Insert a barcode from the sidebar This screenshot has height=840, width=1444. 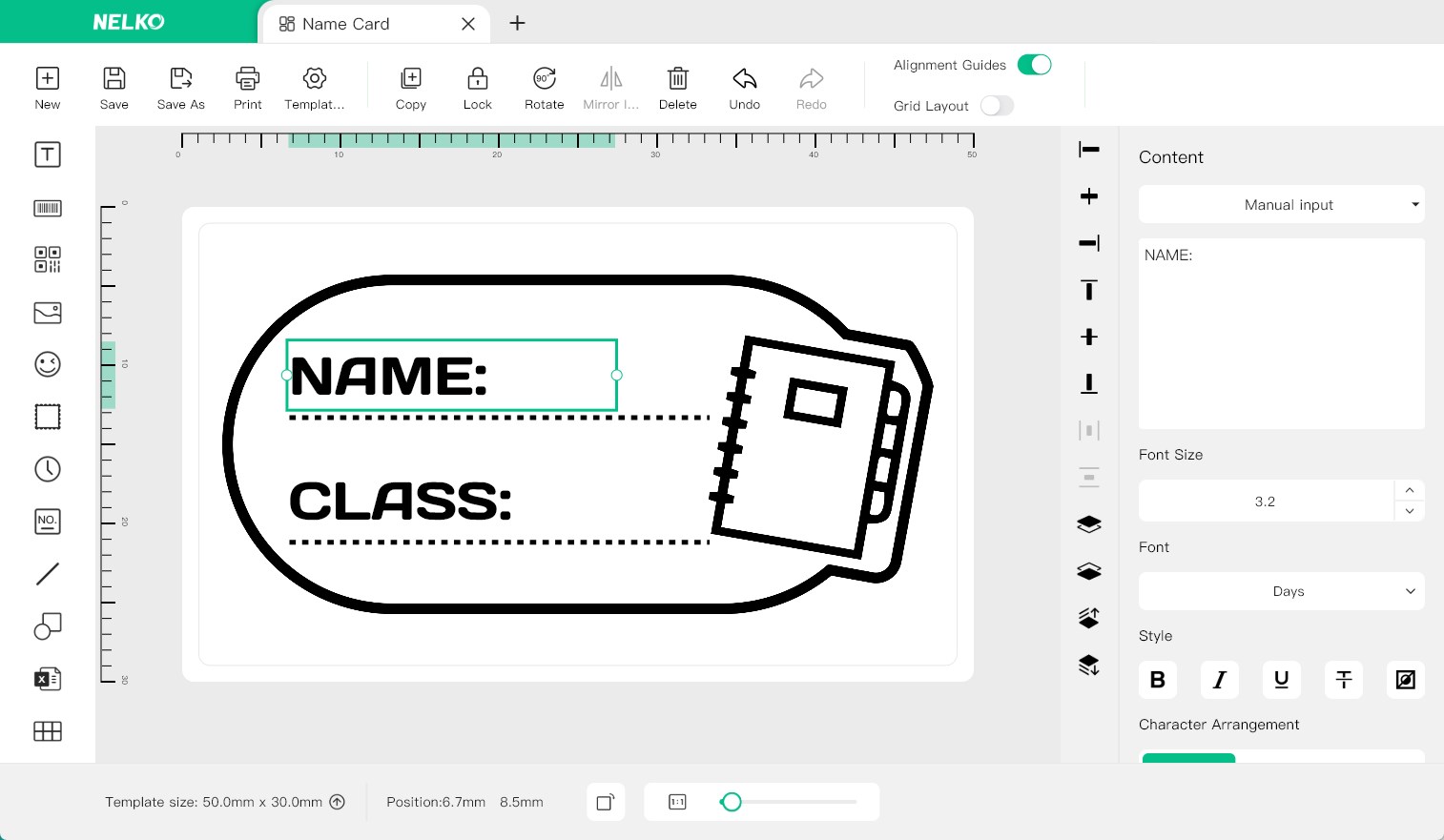coord(48,208)
